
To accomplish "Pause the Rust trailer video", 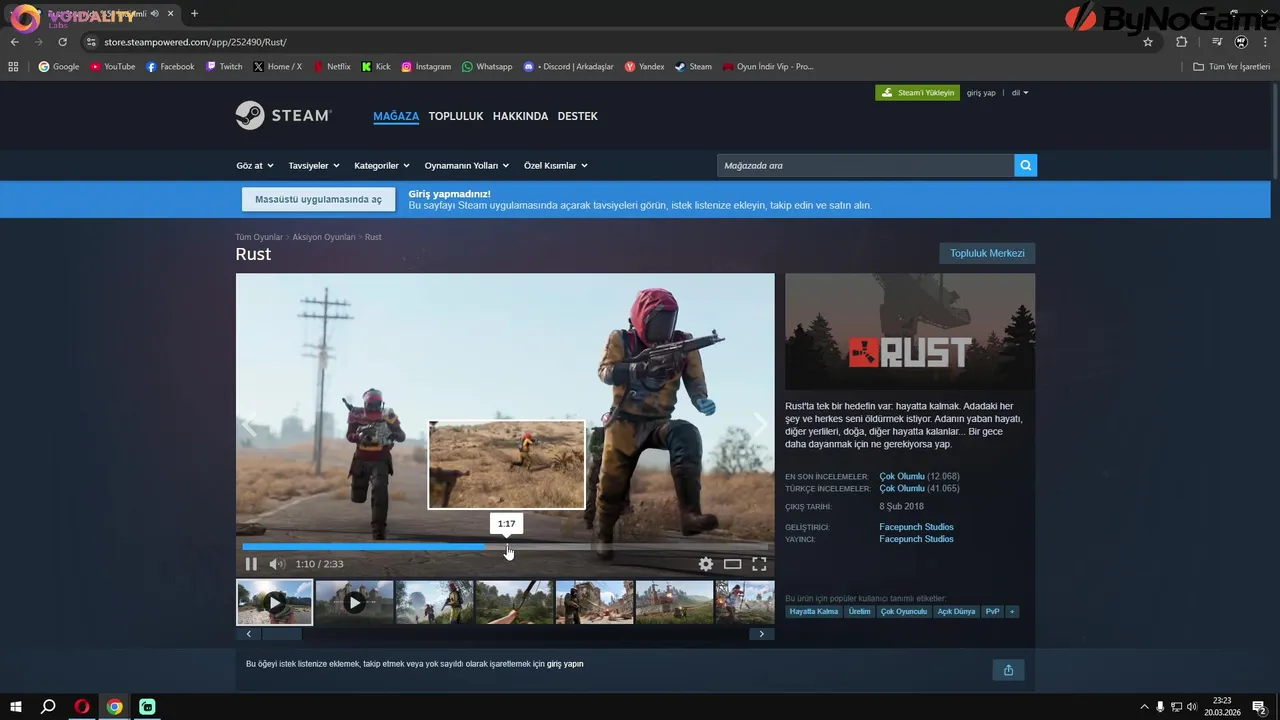I will click(x=251, y=564).
